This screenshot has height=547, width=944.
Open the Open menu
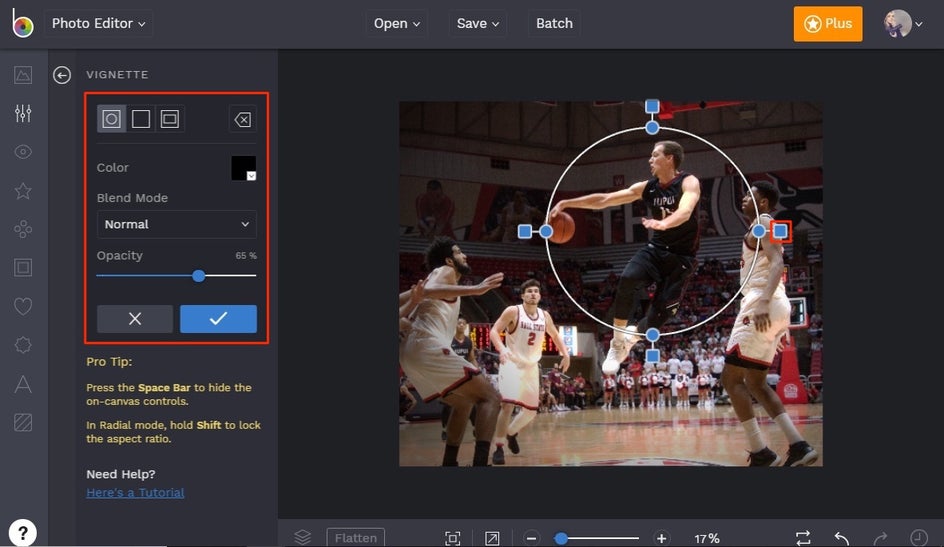397,23
